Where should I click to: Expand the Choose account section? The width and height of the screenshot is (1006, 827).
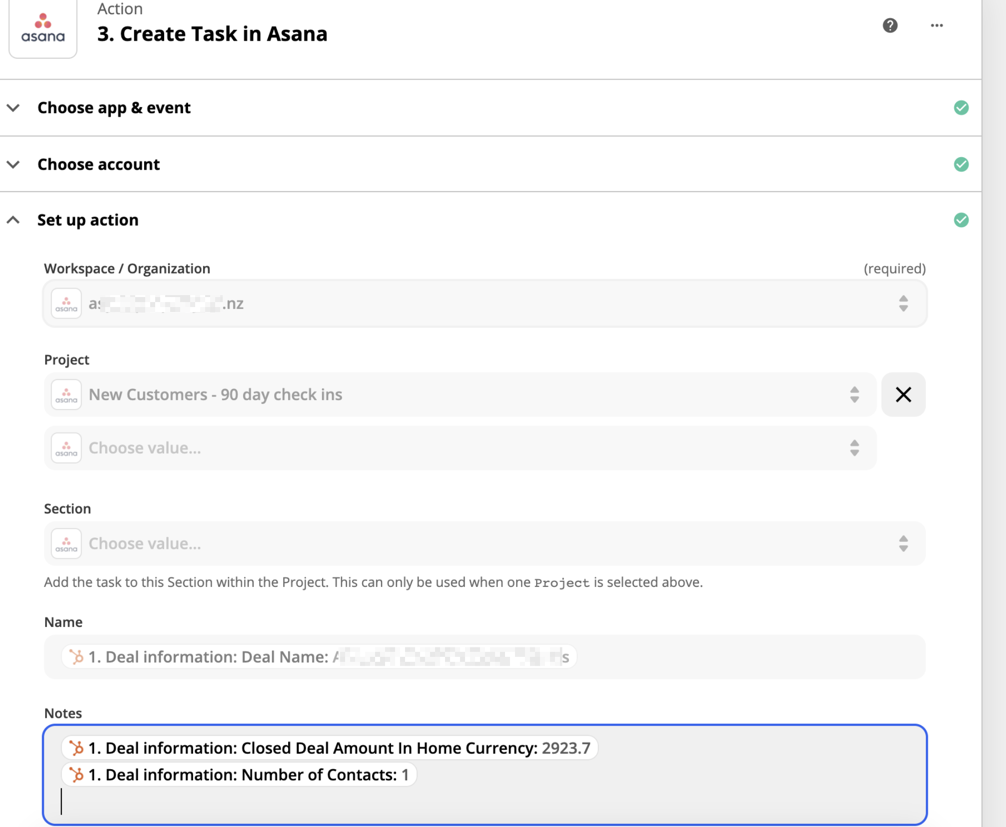(13, 164)
